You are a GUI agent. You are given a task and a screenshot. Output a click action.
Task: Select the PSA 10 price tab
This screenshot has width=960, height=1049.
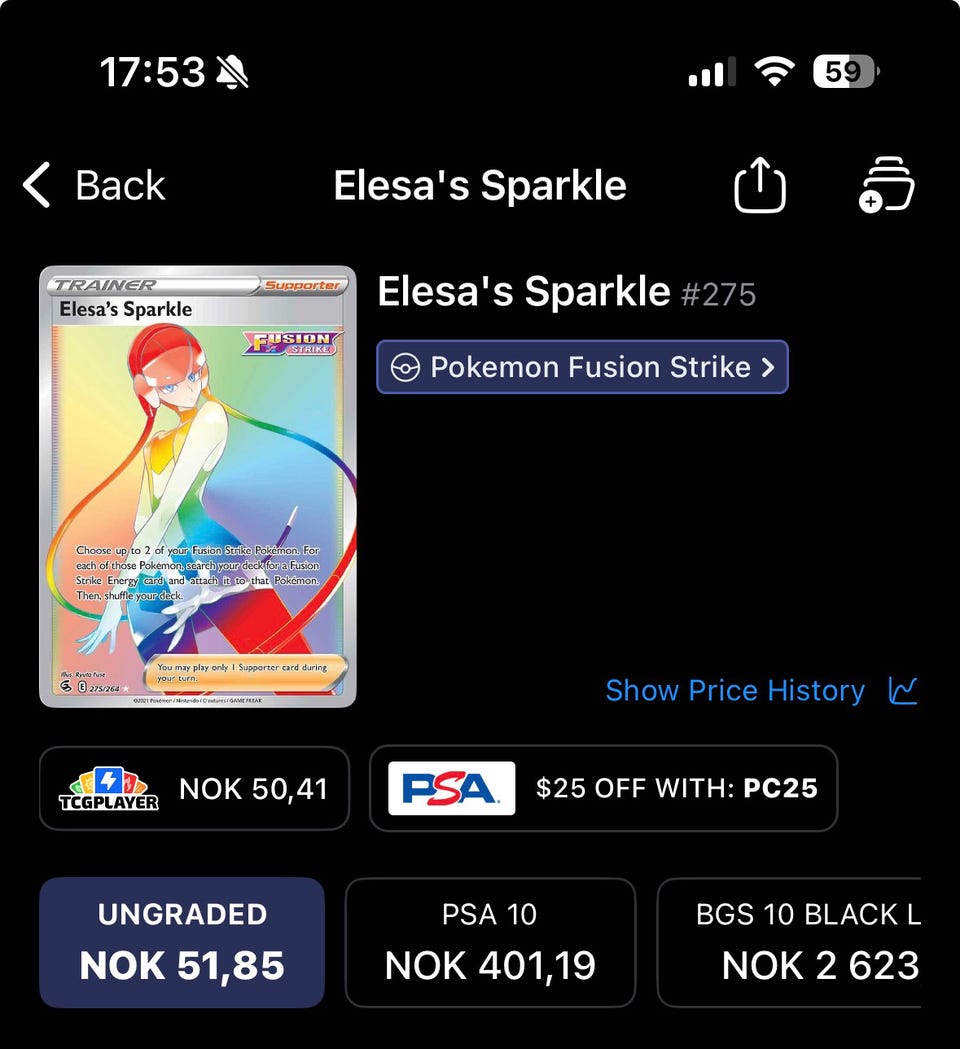(x=490, y=942)
